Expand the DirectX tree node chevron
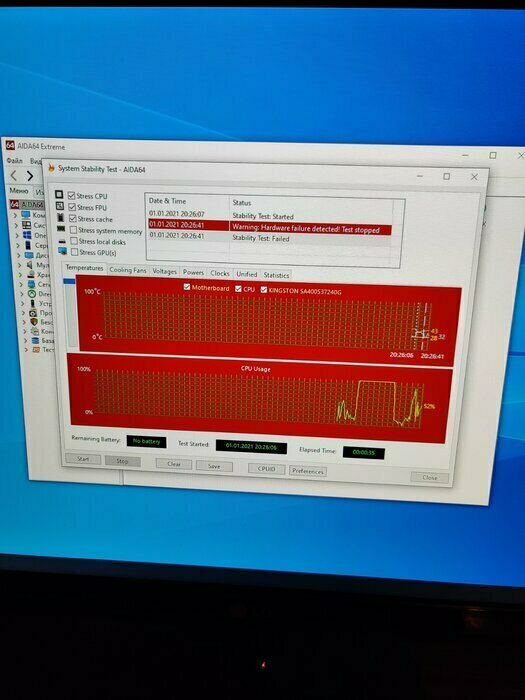The height and width of the screenshot is (700, 525). point(22,294)
